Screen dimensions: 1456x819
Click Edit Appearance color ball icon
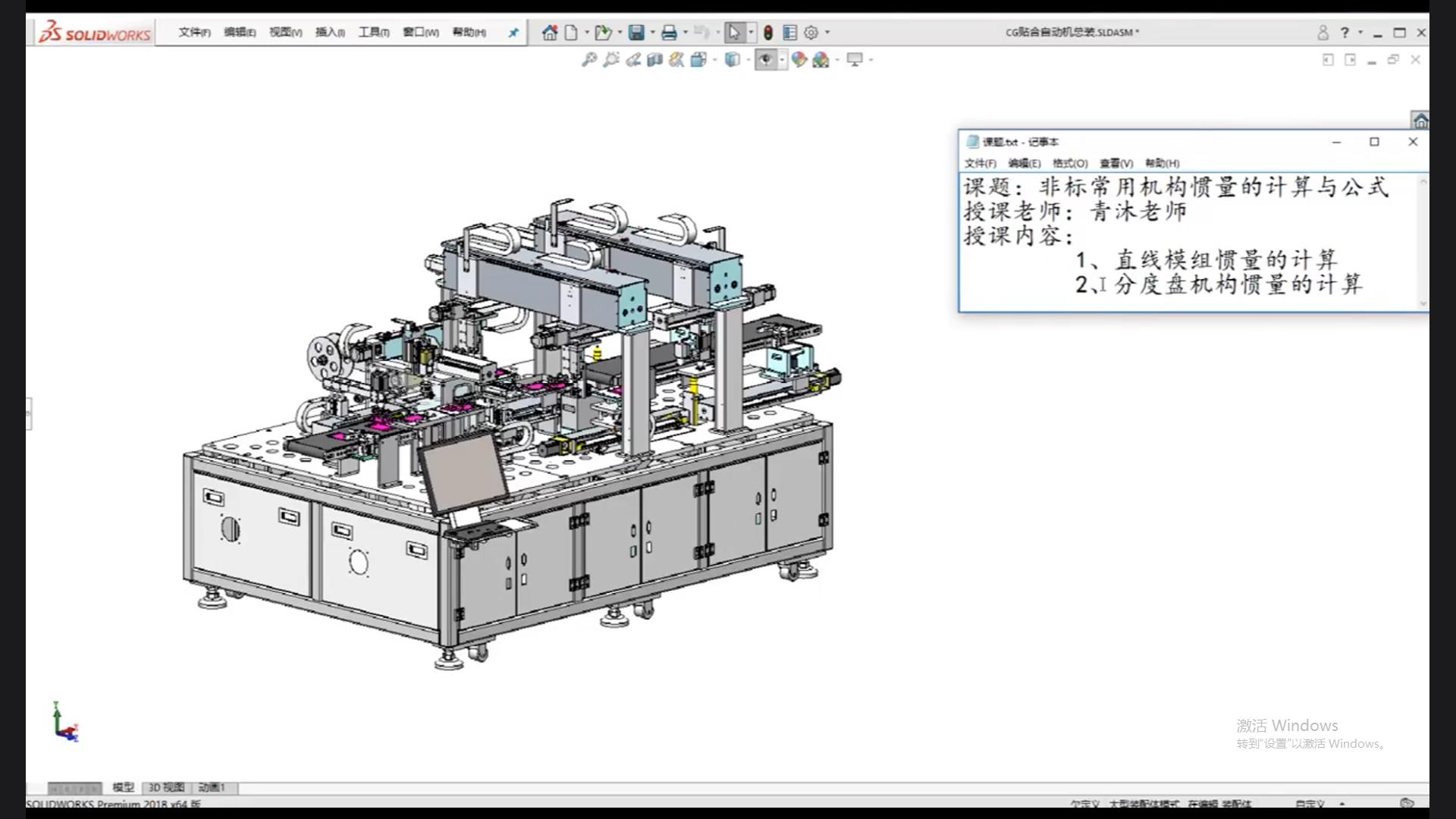coord(799,60)
